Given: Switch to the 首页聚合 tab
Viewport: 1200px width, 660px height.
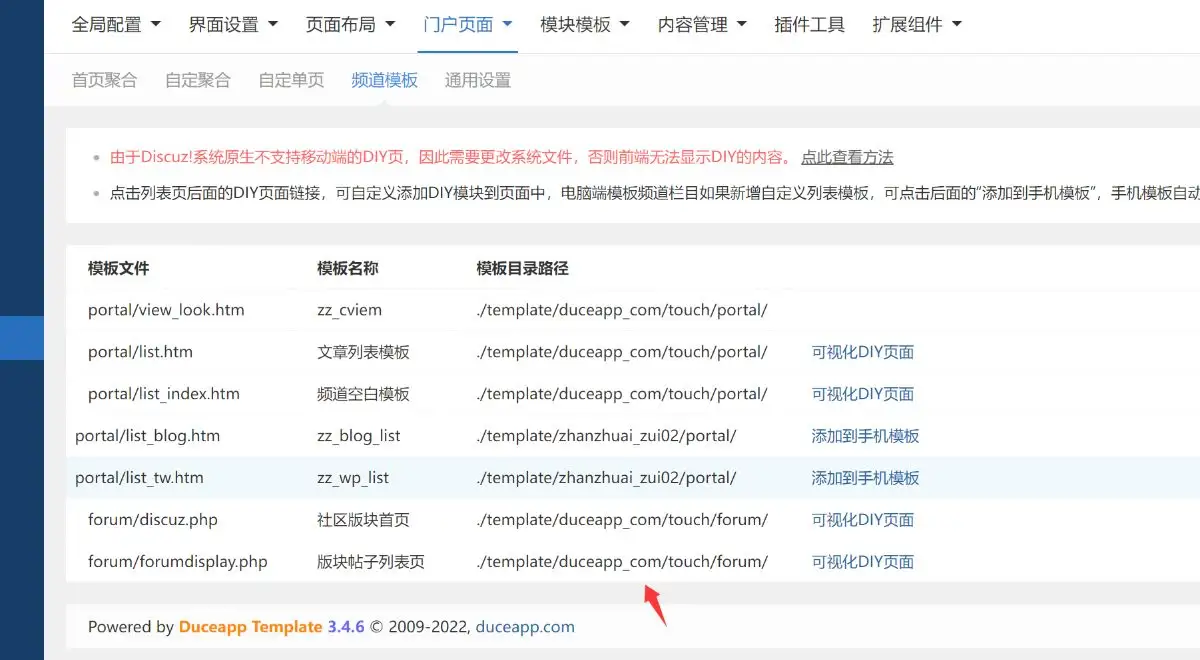Looking at the screenshot, I should pyautogui.click(x=104, y=80).
